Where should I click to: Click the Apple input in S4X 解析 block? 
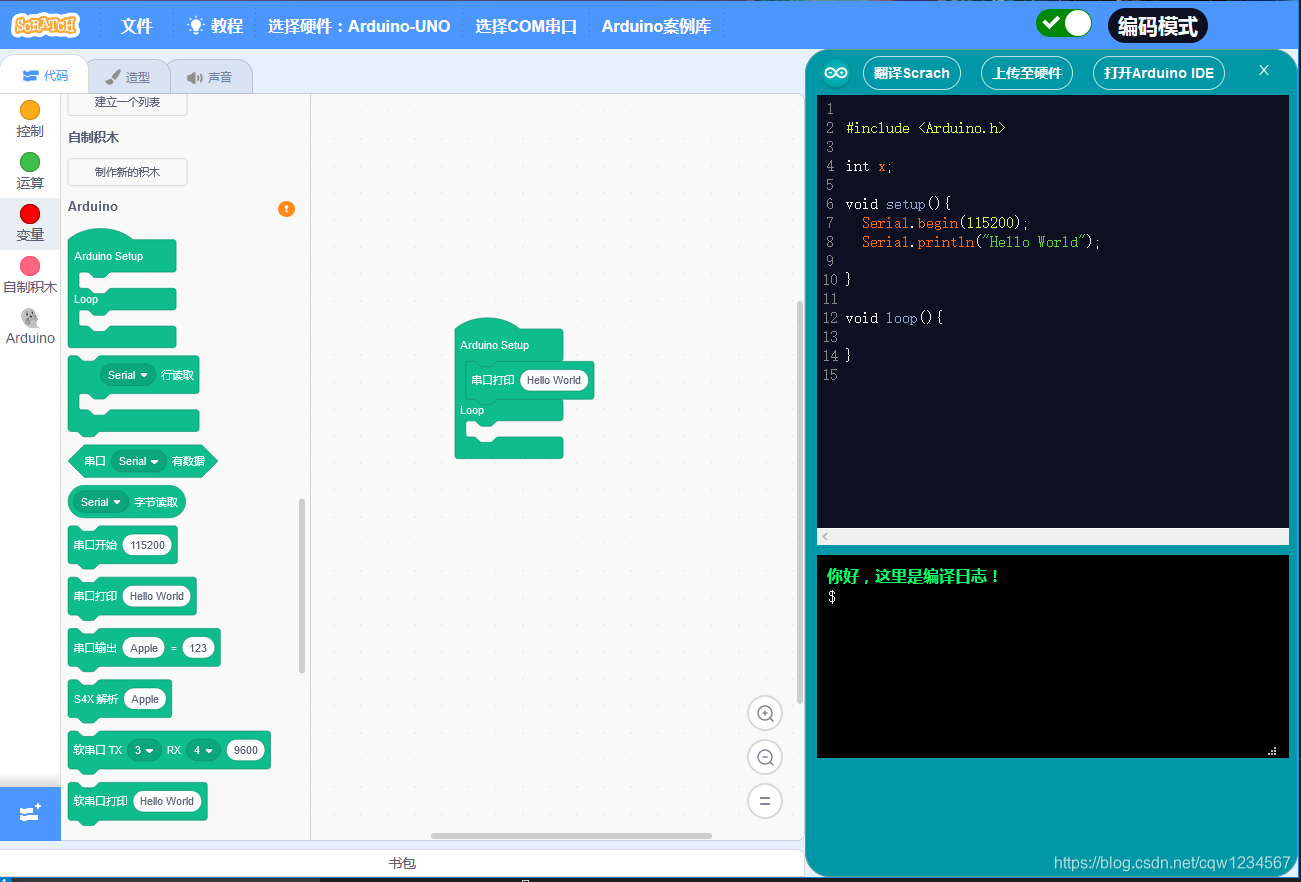point(145,699)
